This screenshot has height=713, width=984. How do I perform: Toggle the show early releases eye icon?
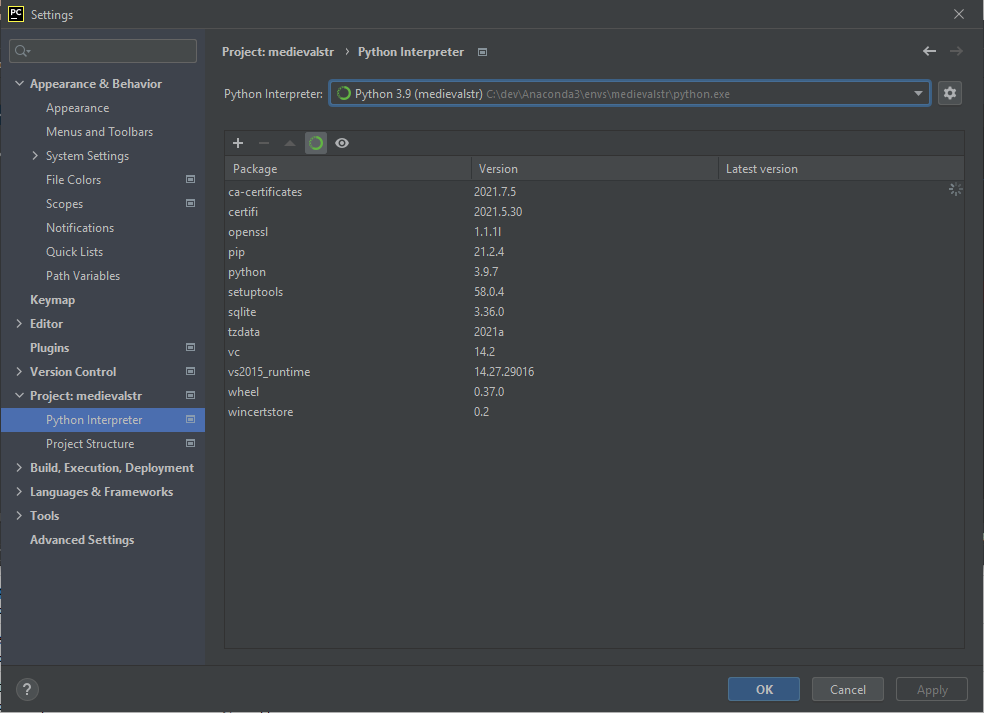342,143
